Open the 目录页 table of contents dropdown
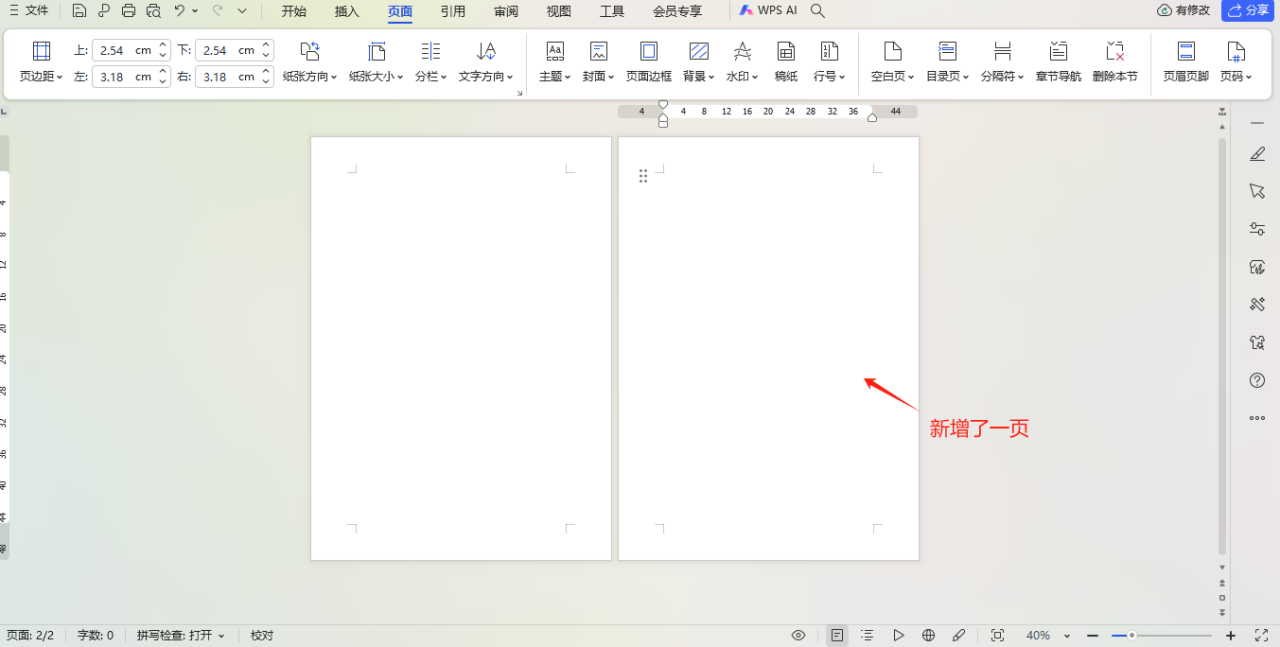This screenshot has height=647, width=1280. click(x=948, y=62)
